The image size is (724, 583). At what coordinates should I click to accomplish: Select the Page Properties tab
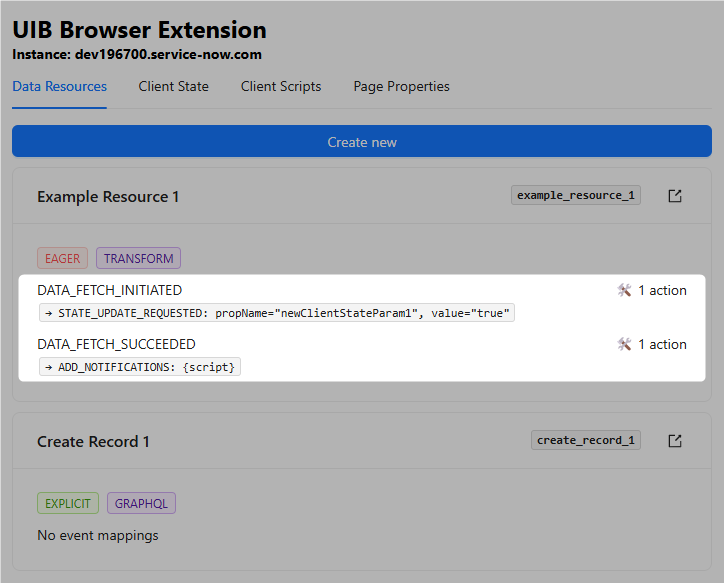pyautogui.click(x=401, y=87)
